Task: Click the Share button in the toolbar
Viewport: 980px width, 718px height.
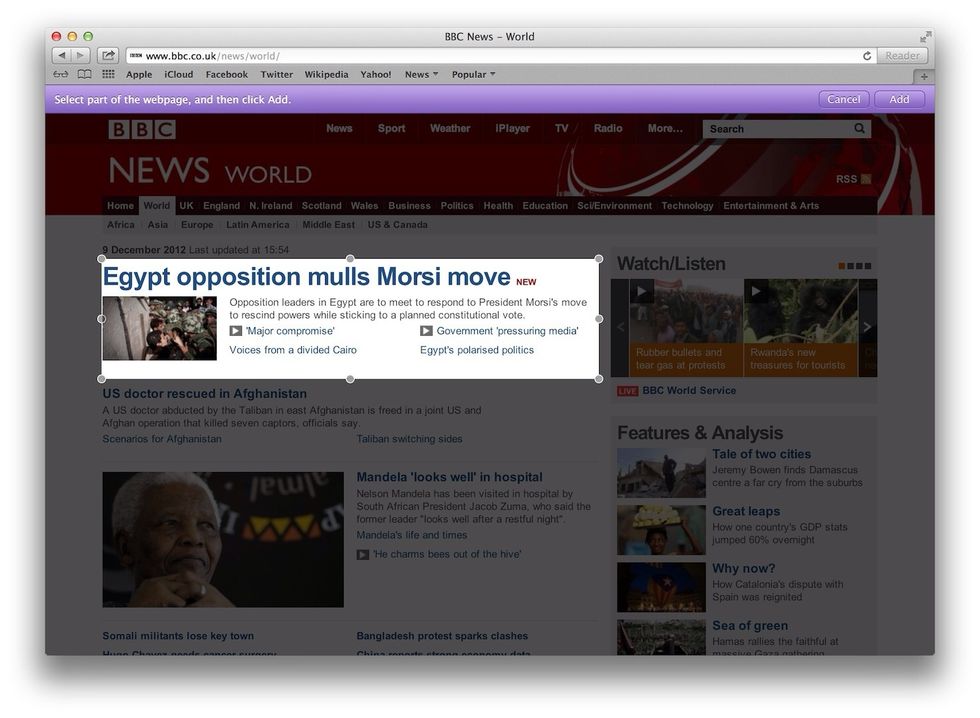Action: point(108,56)
